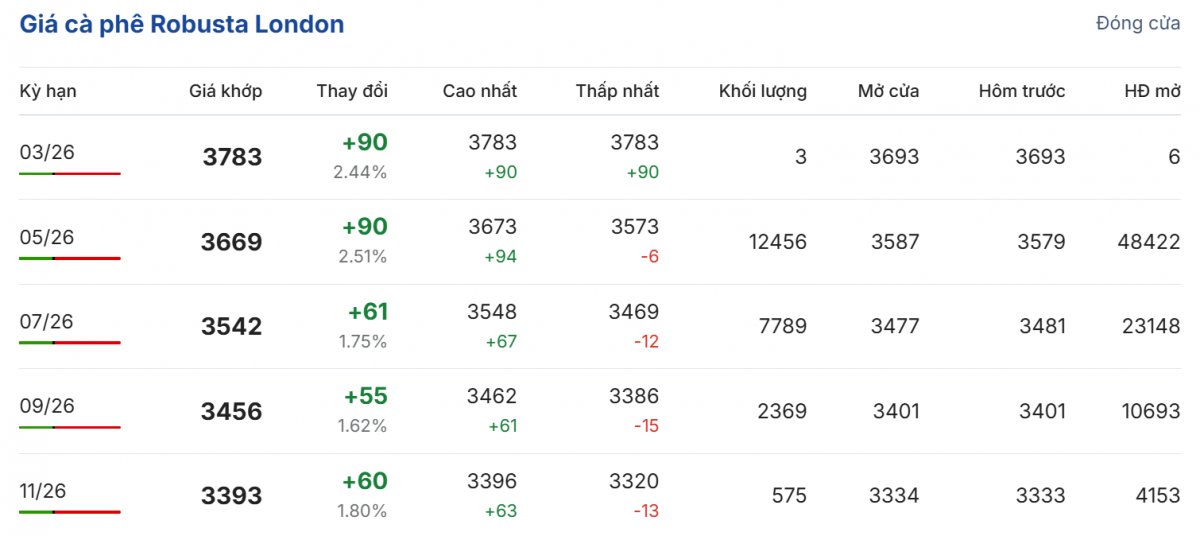Click the 'Mở cửa' column header

point(888,91)
